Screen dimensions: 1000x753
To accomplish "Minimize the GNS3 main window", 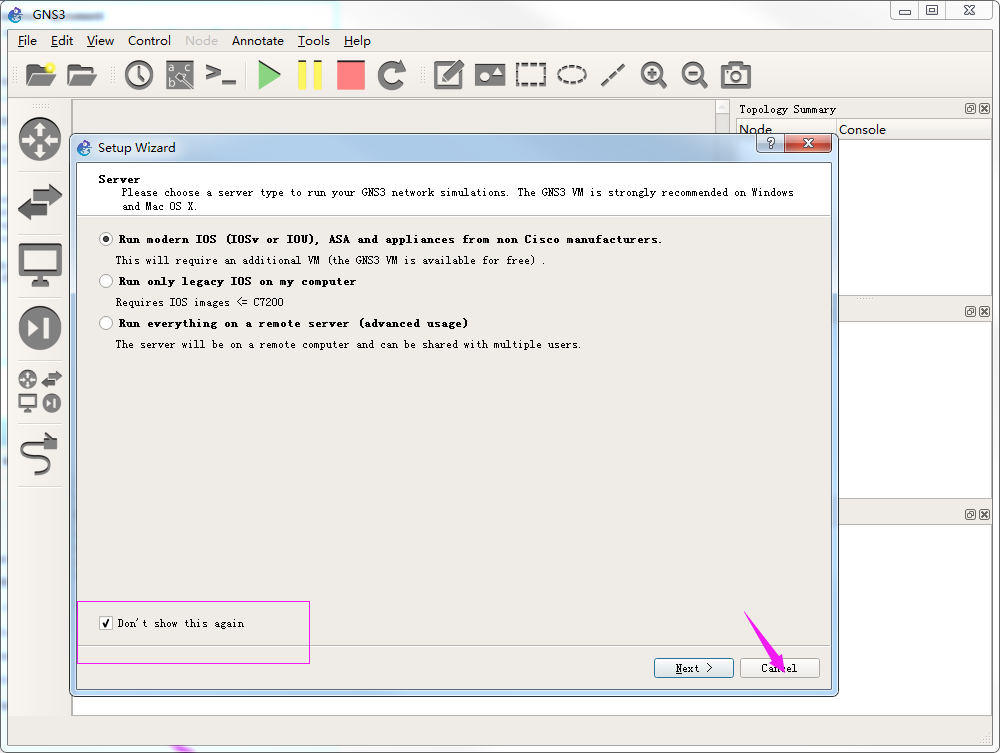I will pos(904,11).
